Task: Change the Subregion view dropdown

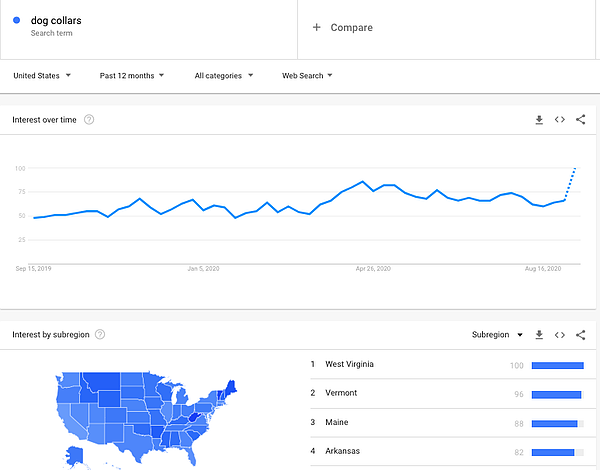Action: pos(498,335)
